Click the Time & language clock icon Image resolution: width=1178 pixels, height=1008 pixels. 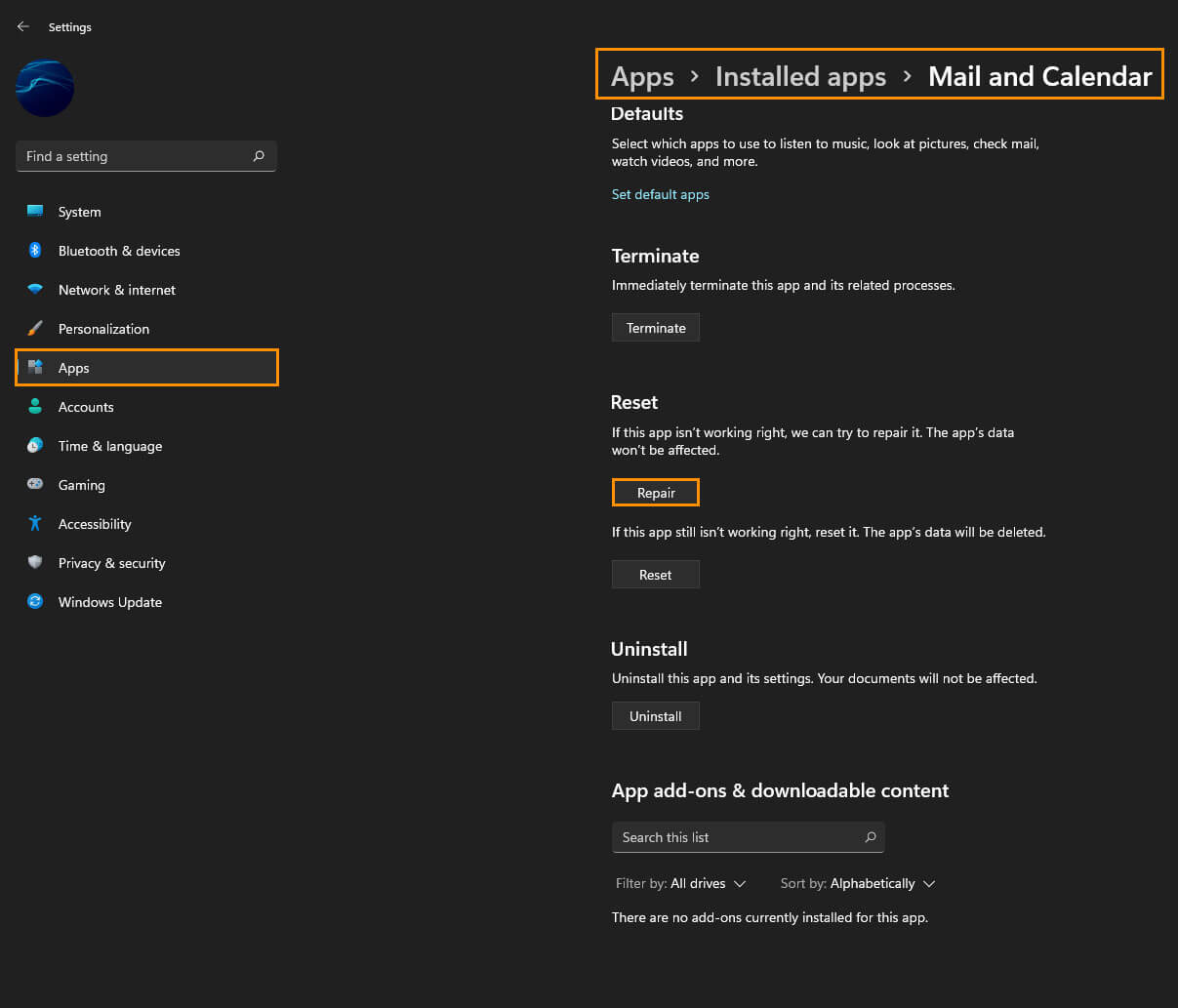tap(35, 446)
